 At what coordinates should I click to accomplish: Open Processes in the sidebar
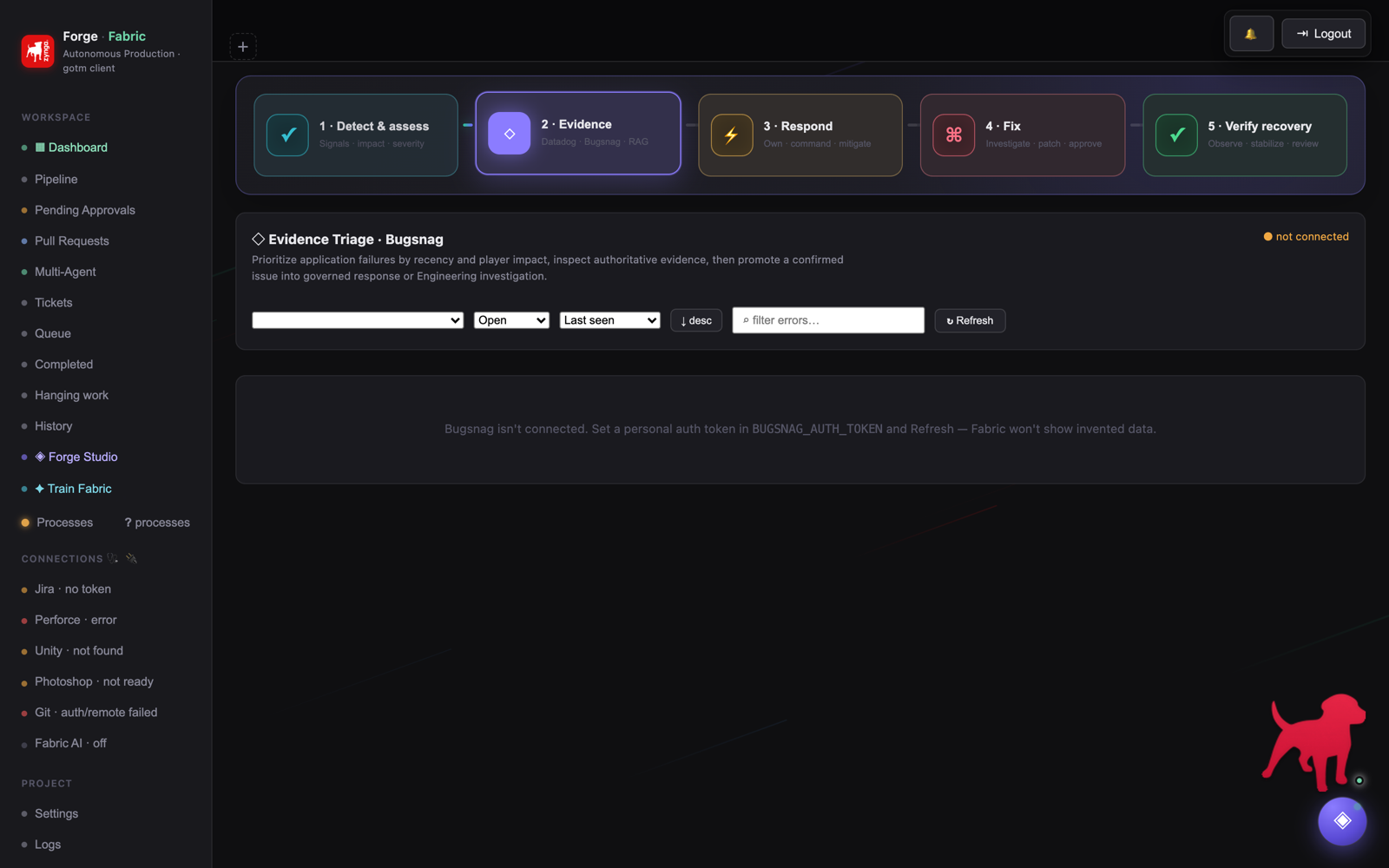pyautogui.click(x=64, y=523)
